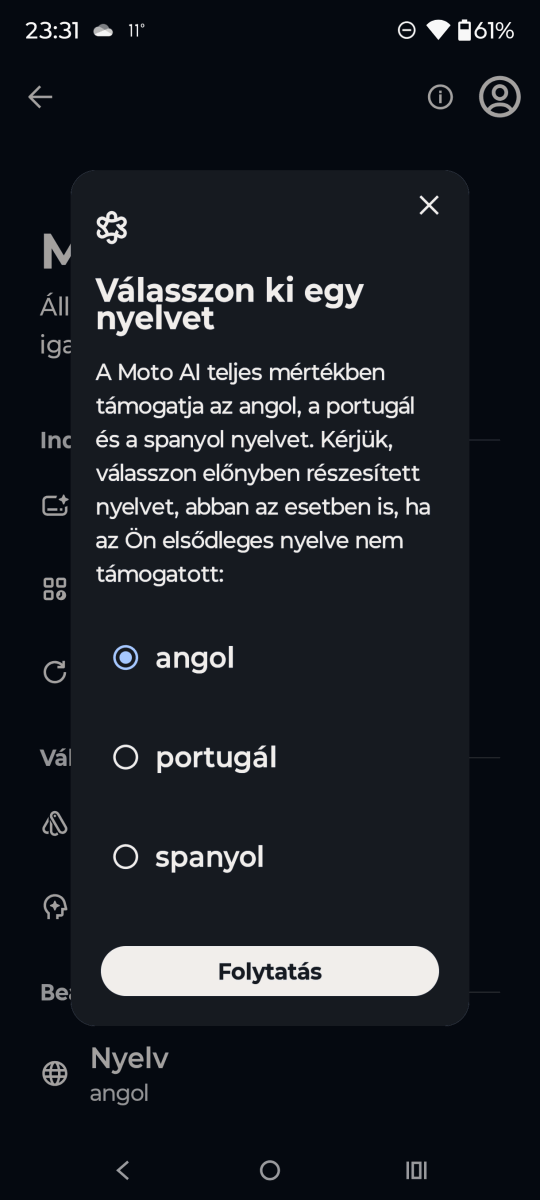Select the portugál radio button
540x1200 pixels.
[x=125, y=758]
